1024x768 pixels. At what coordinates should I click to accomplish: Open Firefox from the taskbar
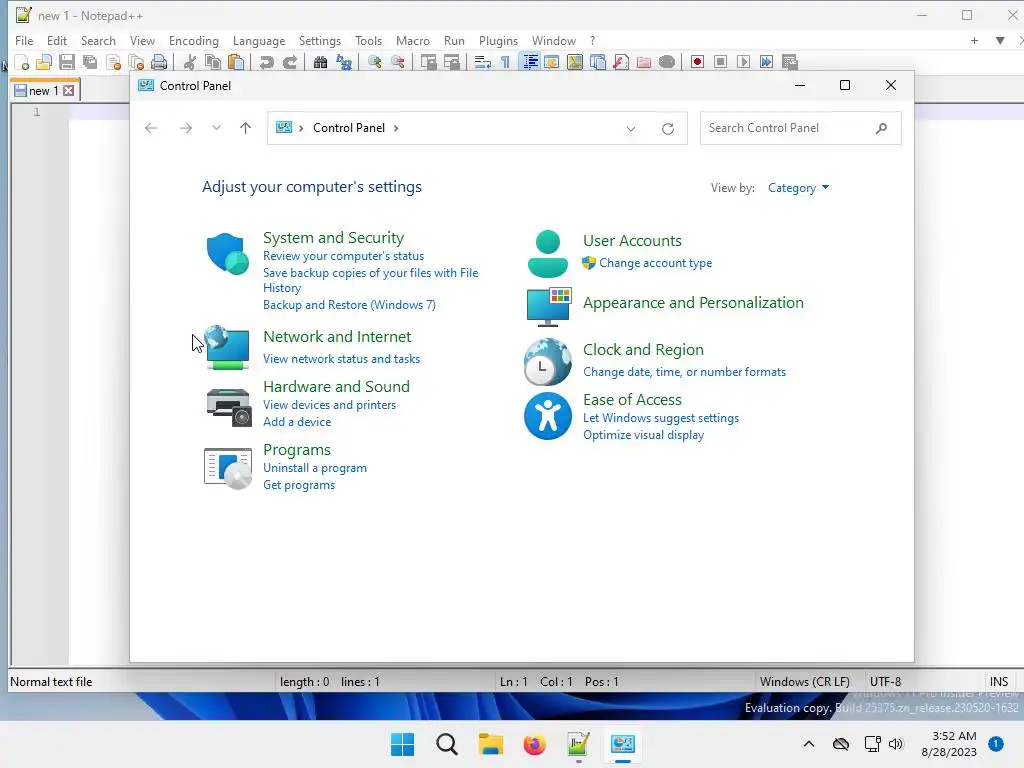[x=534, y=744]
